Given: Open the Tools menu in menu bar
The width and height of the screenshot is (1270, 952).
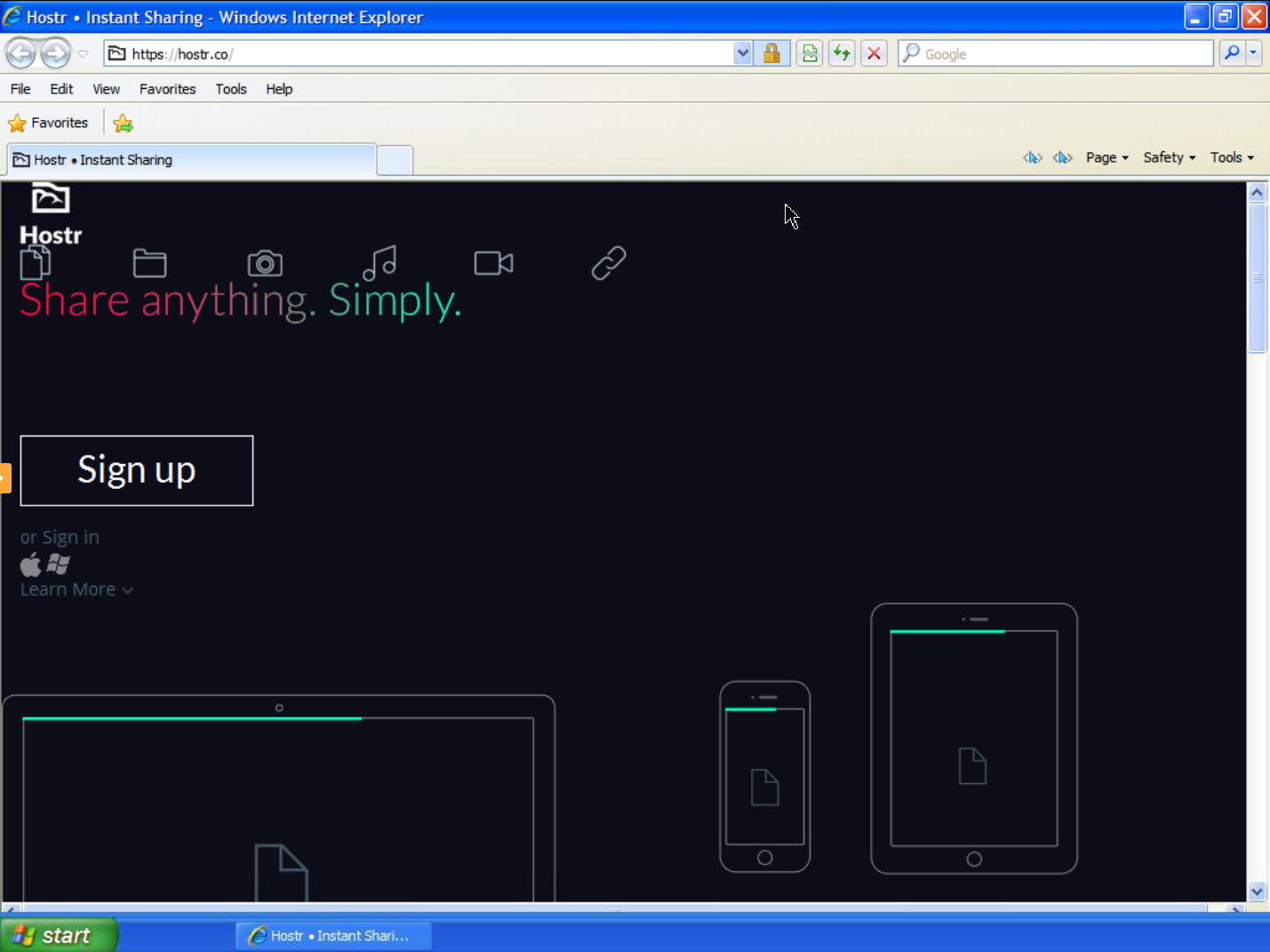Looking at the screenshot, I should 231,89.
